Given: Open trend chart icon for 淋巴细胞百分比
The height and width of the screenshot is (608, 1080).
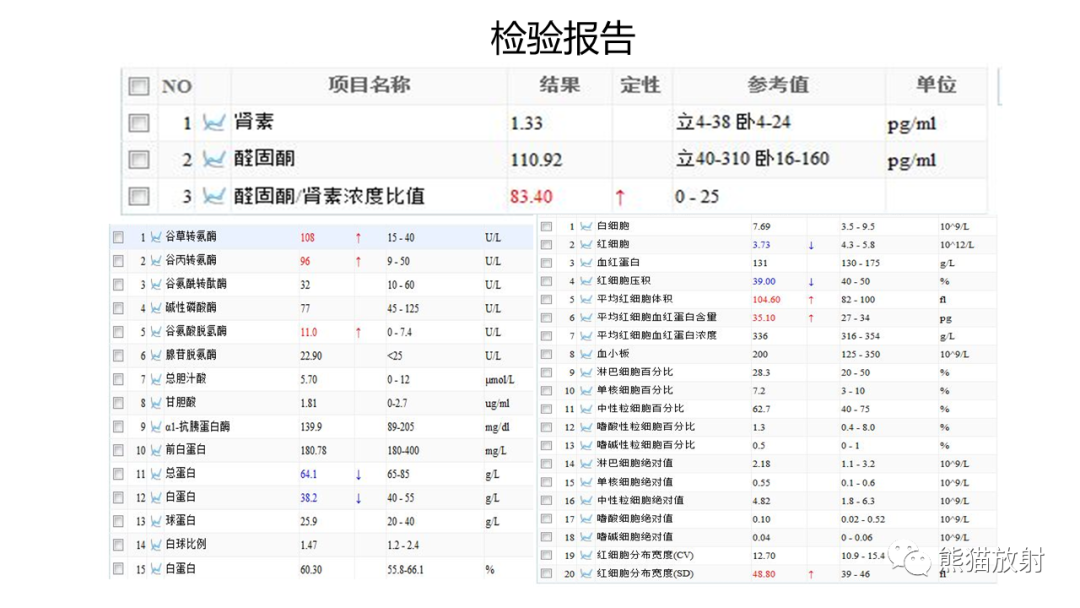Looking at the screenshot, I should [x=586, y=373].
